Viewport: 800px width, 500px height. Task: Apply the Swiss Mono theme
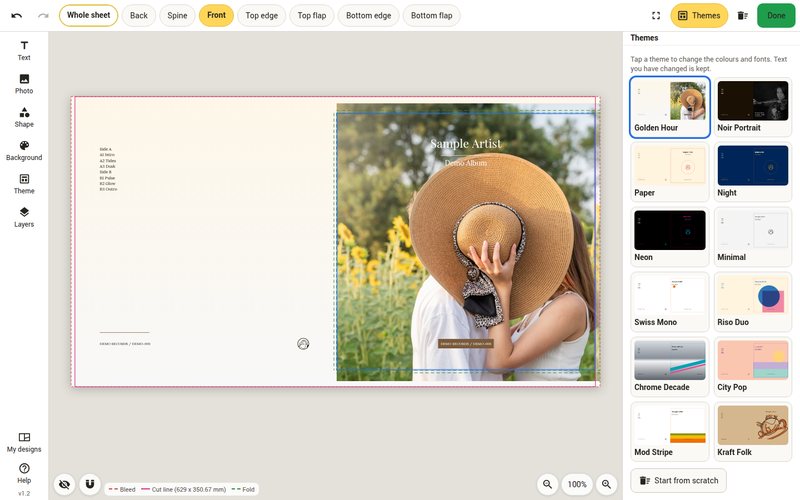pos(669,302)
